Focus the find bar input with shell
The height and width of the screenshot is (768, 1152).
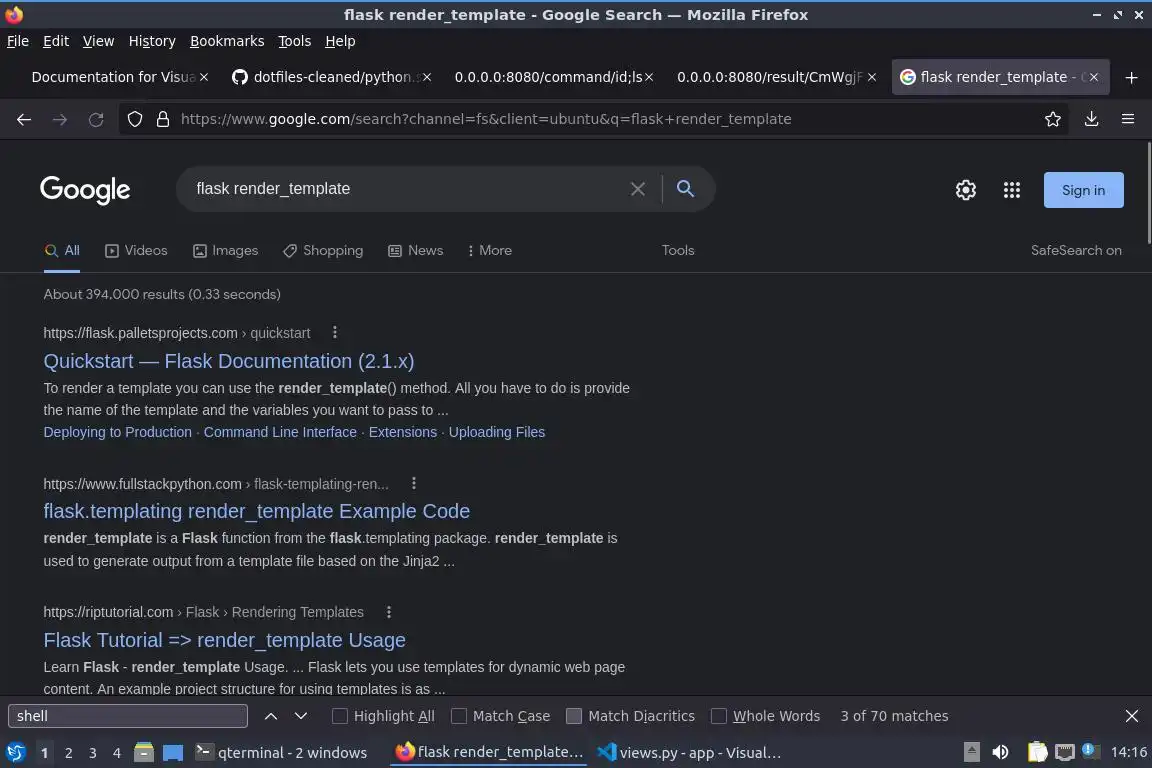(x=128, y=716)
